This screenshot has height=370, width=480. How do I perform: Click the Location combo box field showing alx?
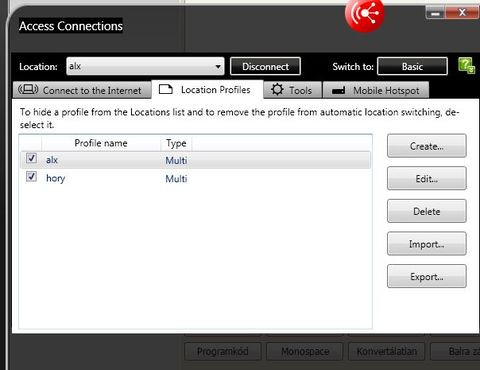tap(145, 66)
